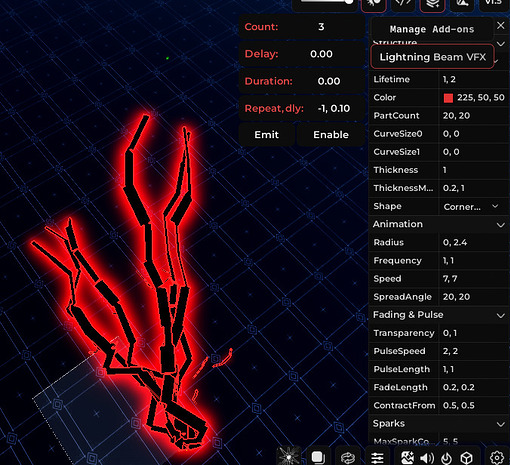Select the spark burst thumbnail icon
The image size is (510, 465).
[x=289, y=456]
